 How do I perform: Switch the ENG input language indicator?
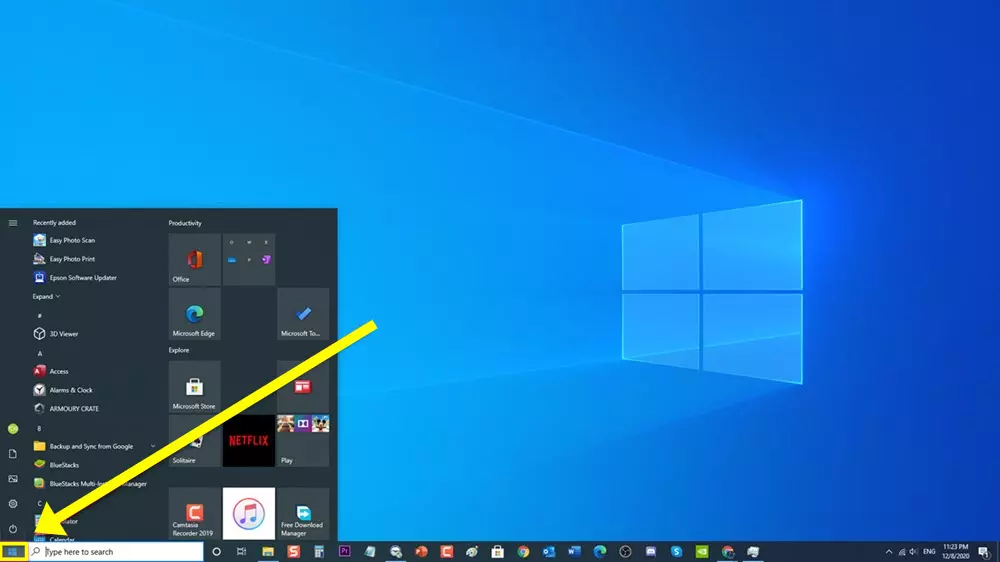point(929,552)
